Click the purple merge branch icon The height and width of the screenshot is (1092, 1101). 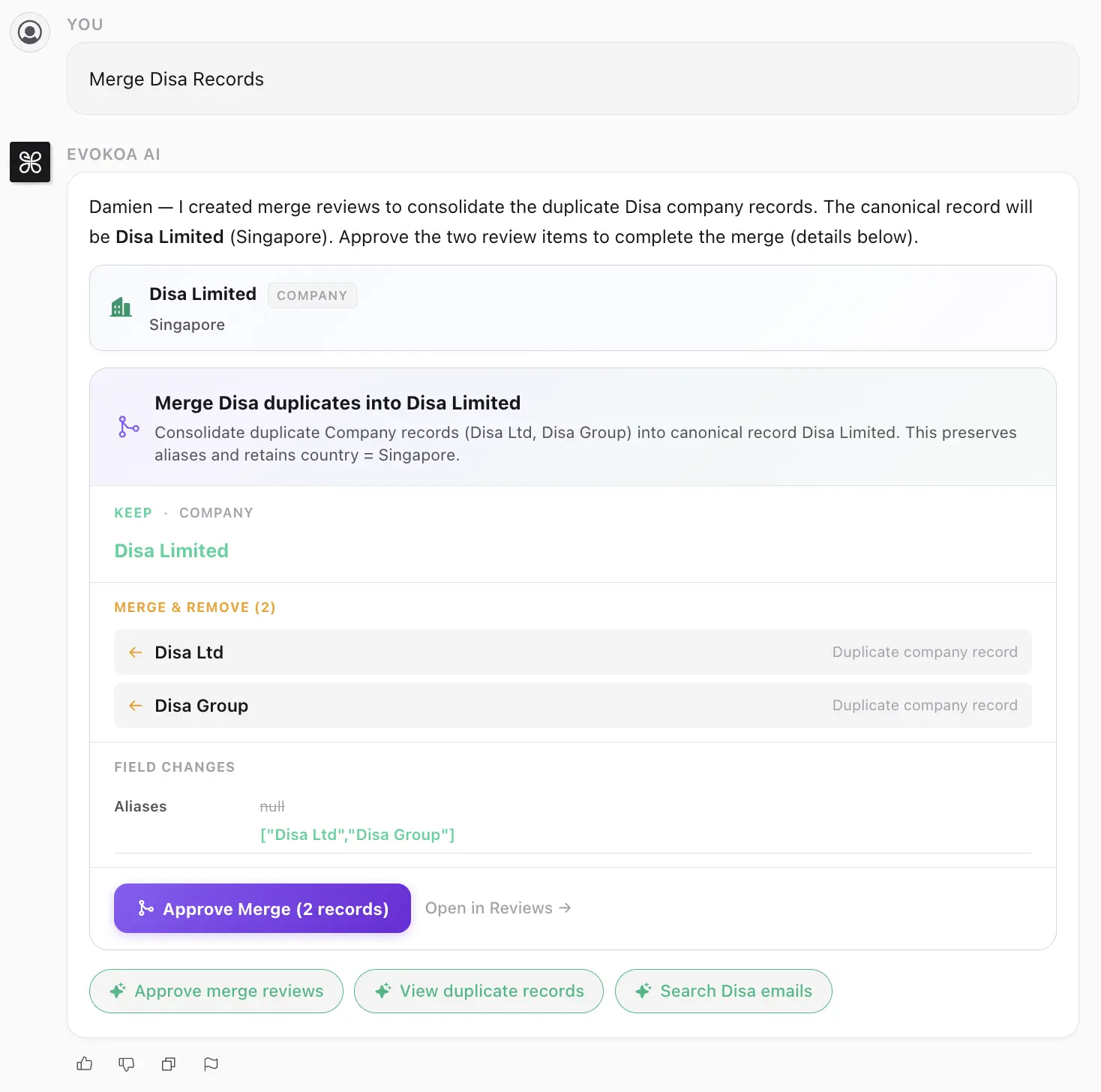[129, 427]
